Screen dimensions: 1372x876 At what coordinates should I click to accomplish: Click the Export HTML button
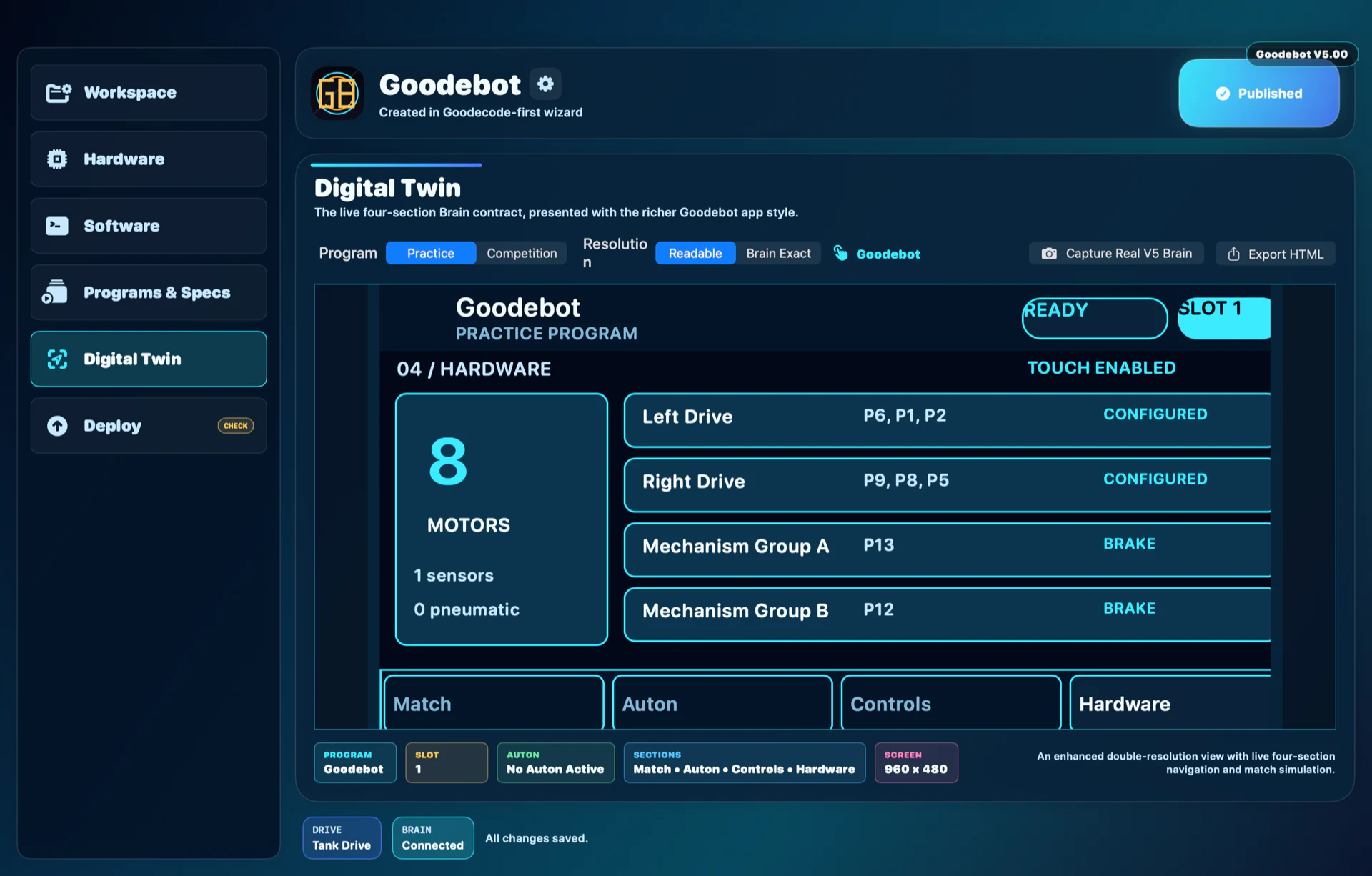coord(1276,254)
